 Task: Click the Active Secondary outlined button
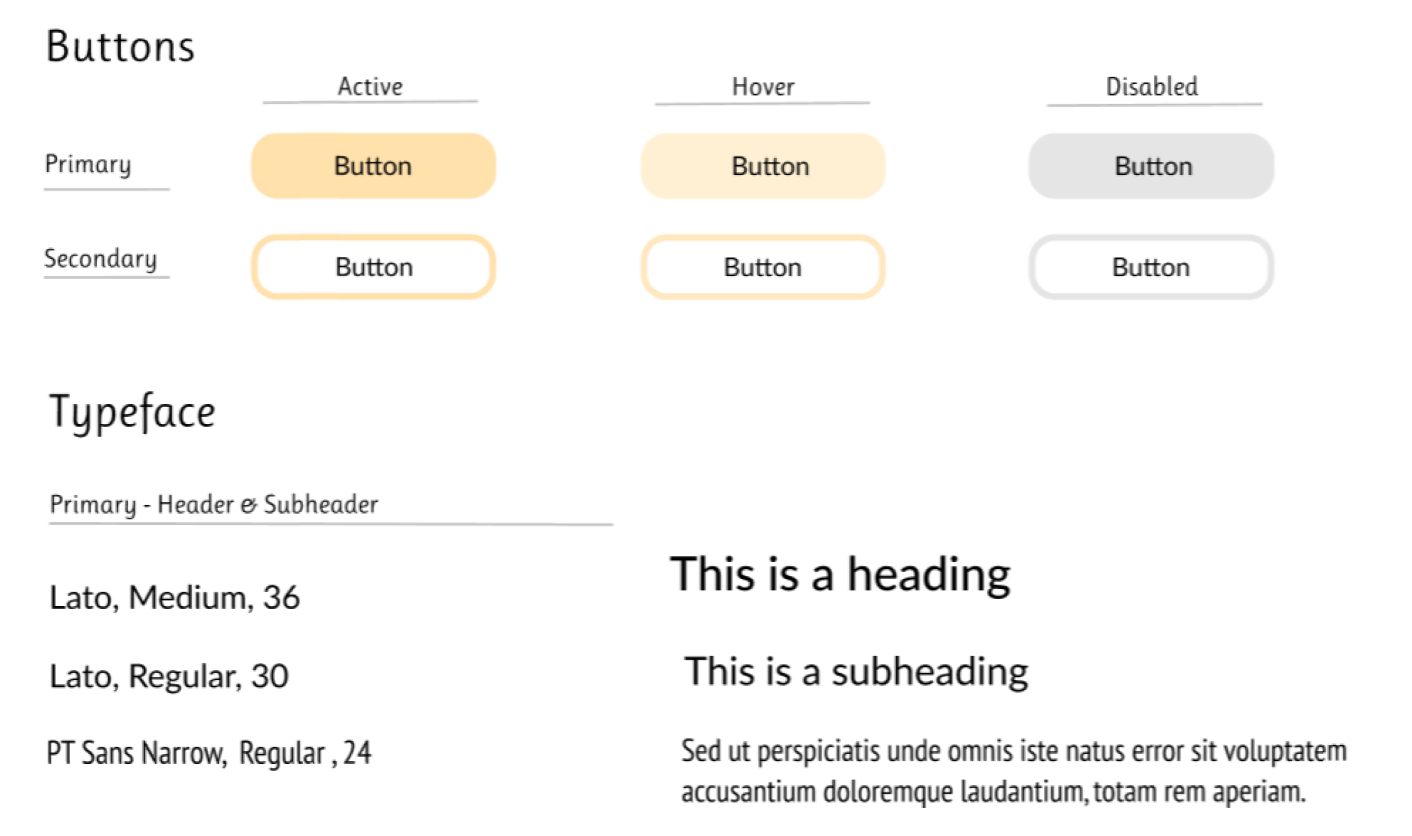tap(373, 267)
